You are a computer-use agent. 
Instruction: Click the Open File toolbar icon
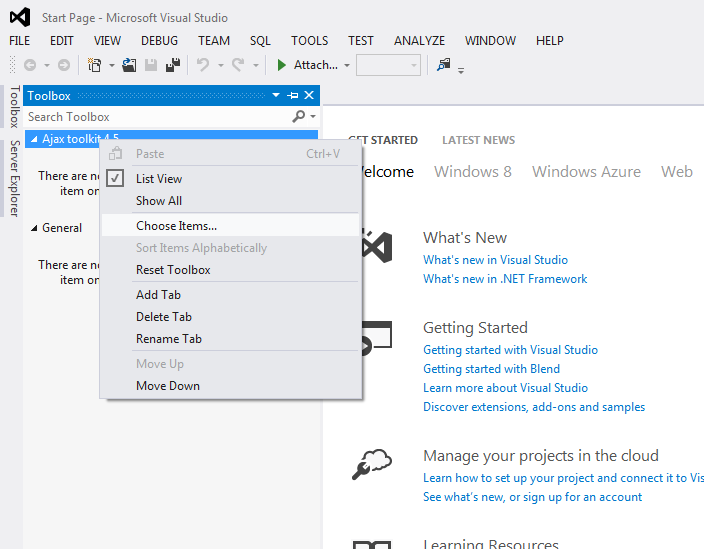click(129, 65)
